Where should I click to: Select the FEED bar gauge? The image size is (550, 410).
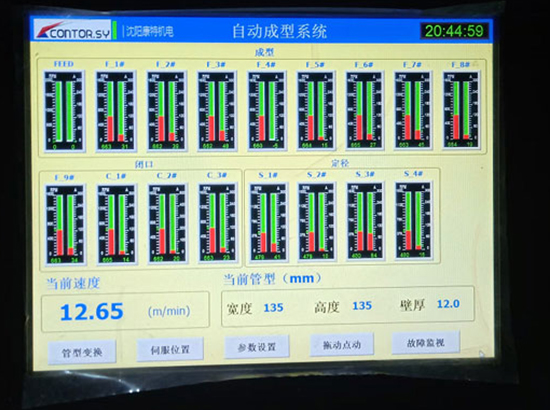pyautogui.click(x=64, y=111)
